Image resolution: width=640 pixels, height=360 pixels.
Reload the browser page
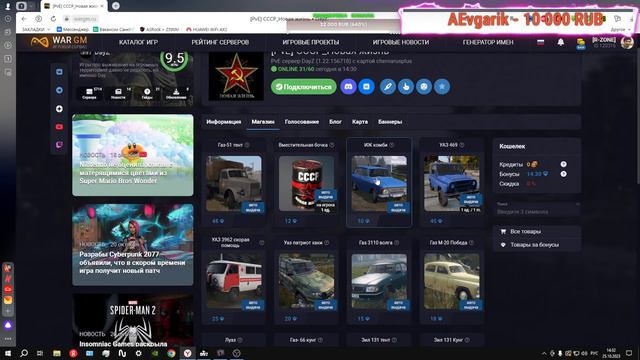[x=53, y=19]
